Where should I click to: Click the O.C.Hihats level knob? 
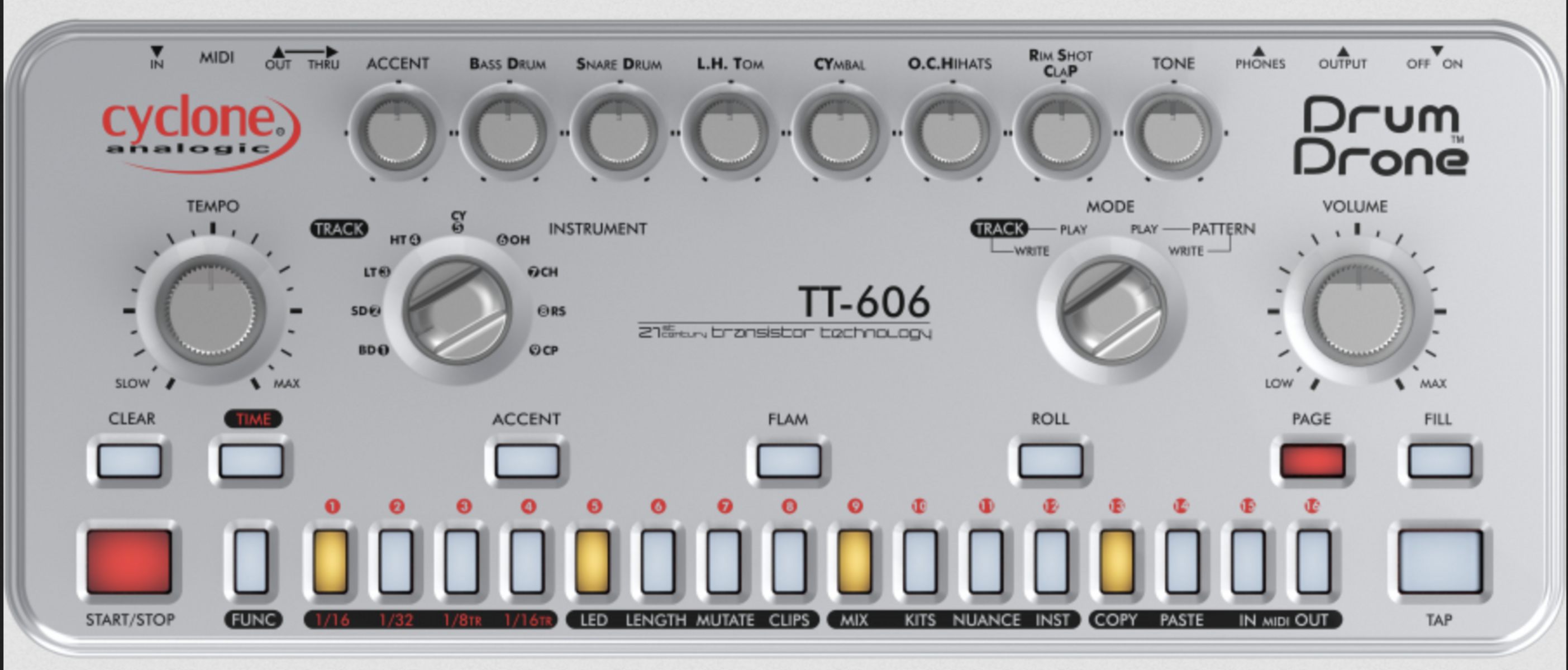(952, 132)
